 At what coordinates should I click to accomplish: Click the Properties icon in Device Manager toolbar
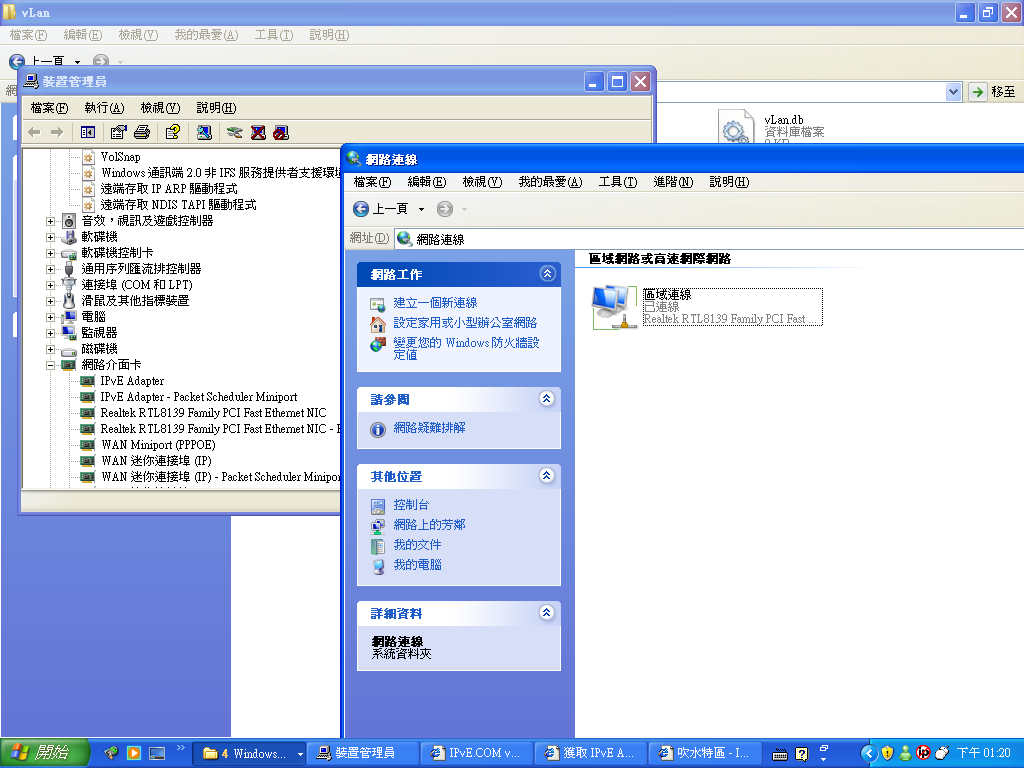tap(117, 132)
